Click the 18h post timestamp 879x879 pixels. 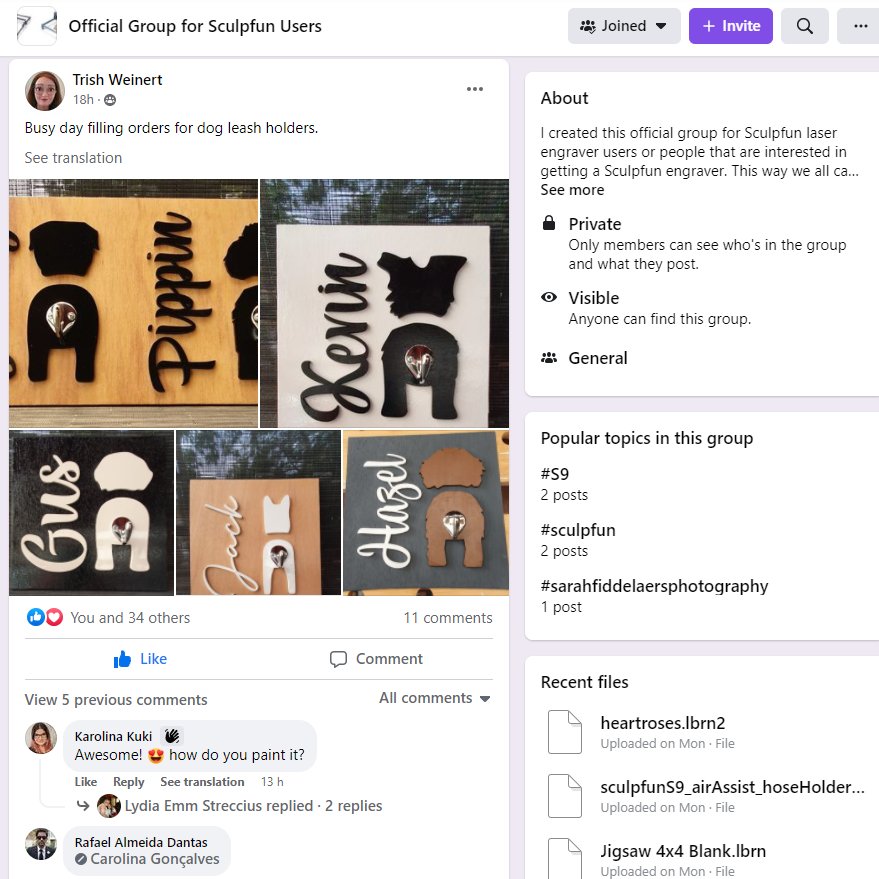point(83,100)
